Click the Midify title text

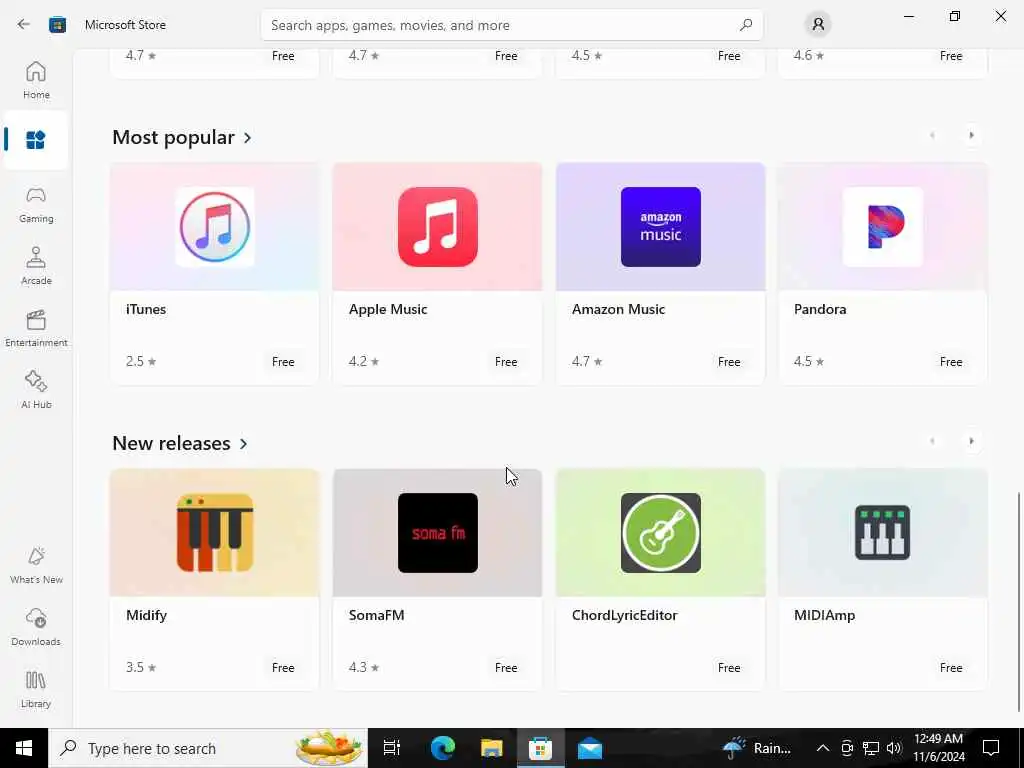pyautogui.click(x=146, y=615)
